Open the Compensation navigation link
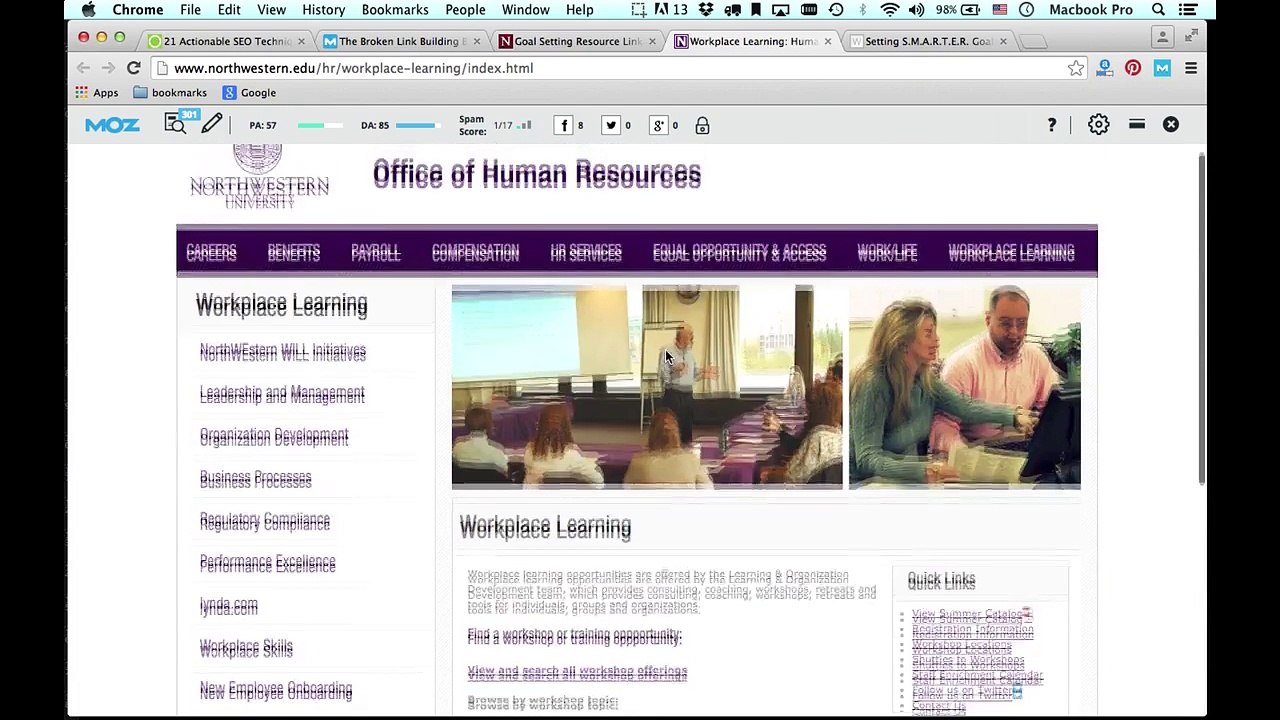Screen dimensions: 1280x720 point(475,252)
